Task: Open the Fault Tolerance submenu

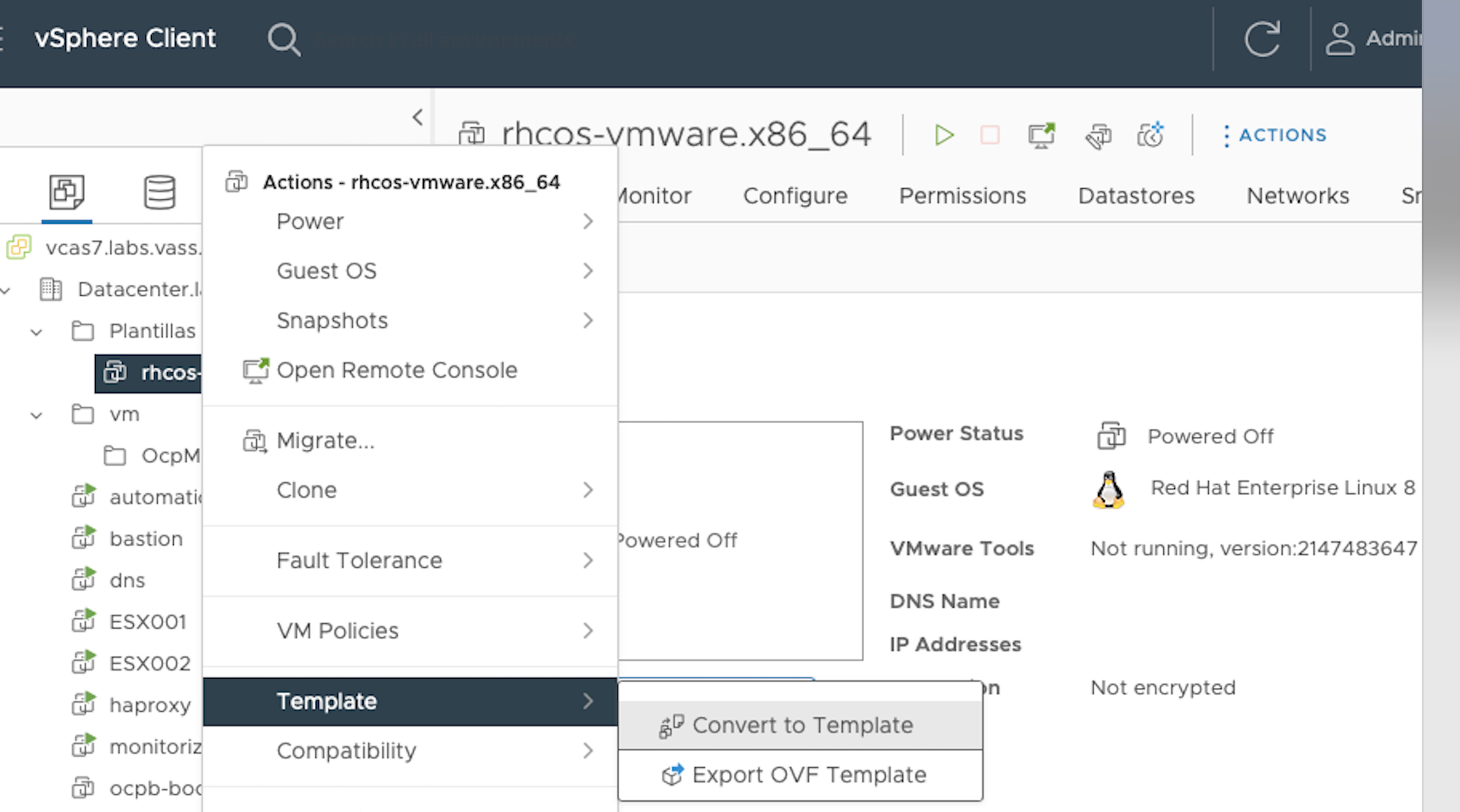Action: [410, 560]
